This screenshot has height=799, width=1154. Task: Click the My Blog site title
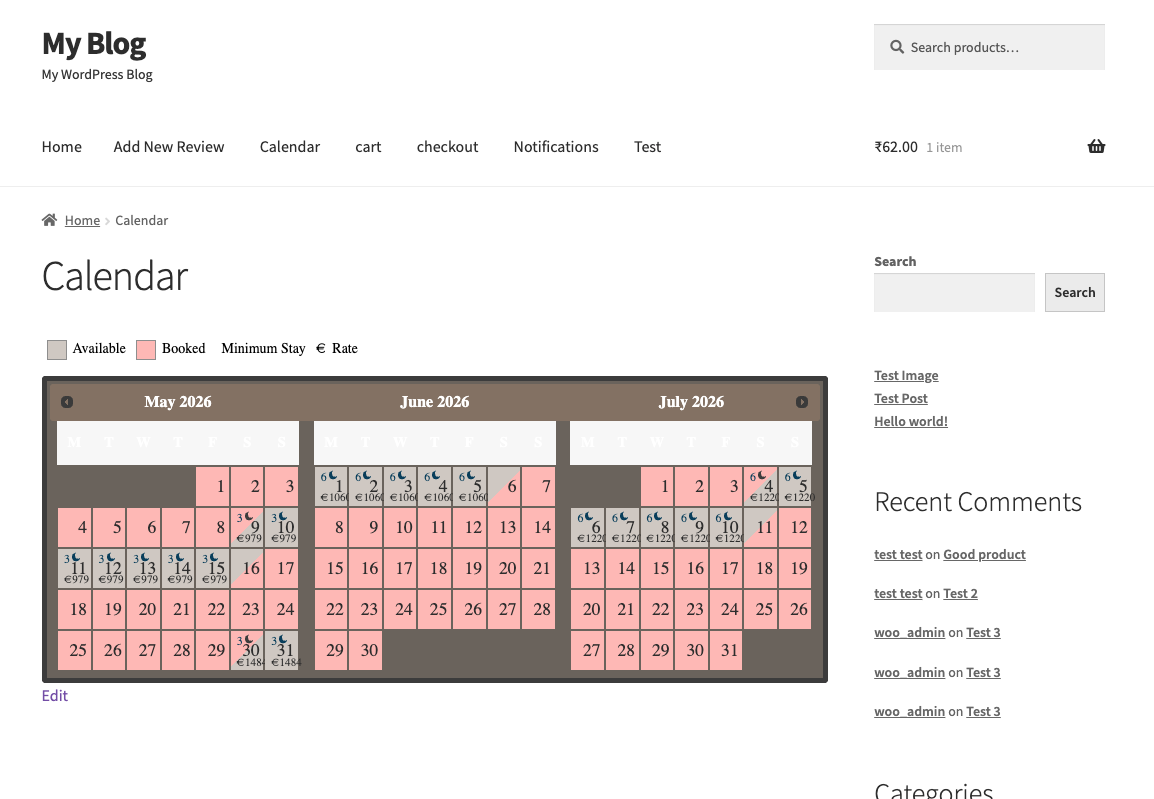click(94, 44)
